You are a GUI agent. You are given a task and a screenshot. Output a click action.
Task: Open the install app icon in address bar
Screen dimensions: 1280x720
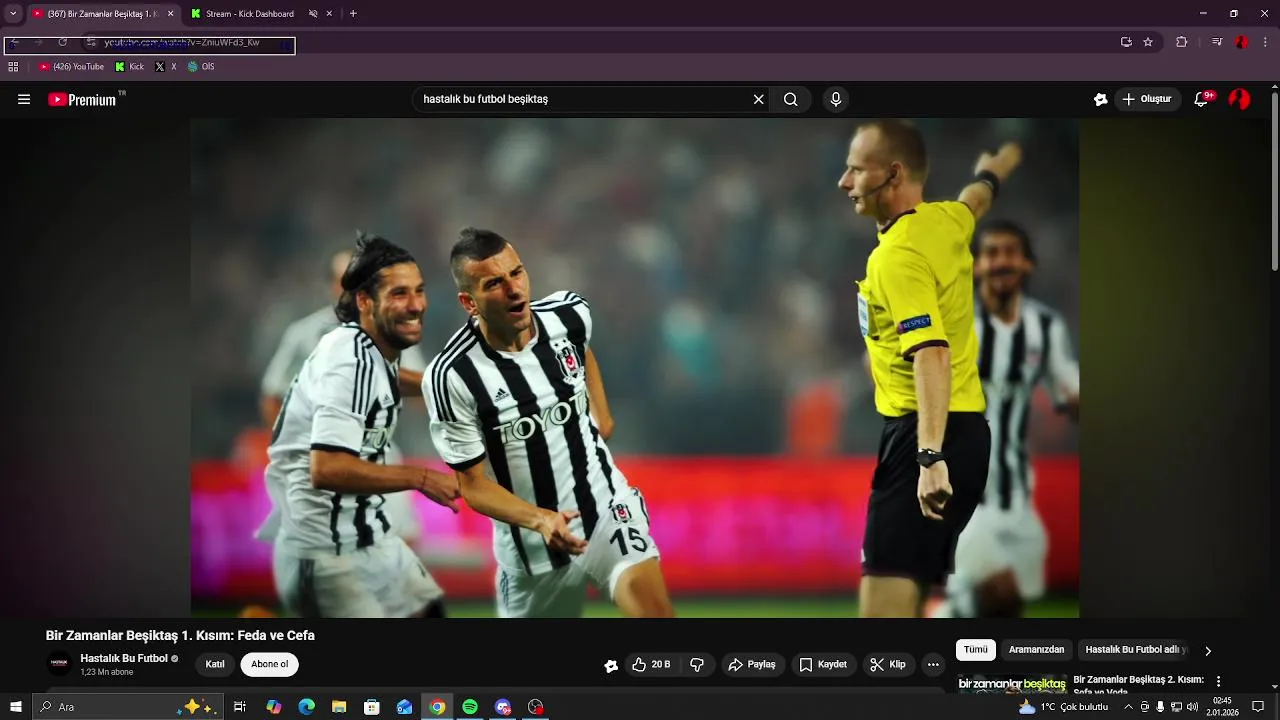1126,42
